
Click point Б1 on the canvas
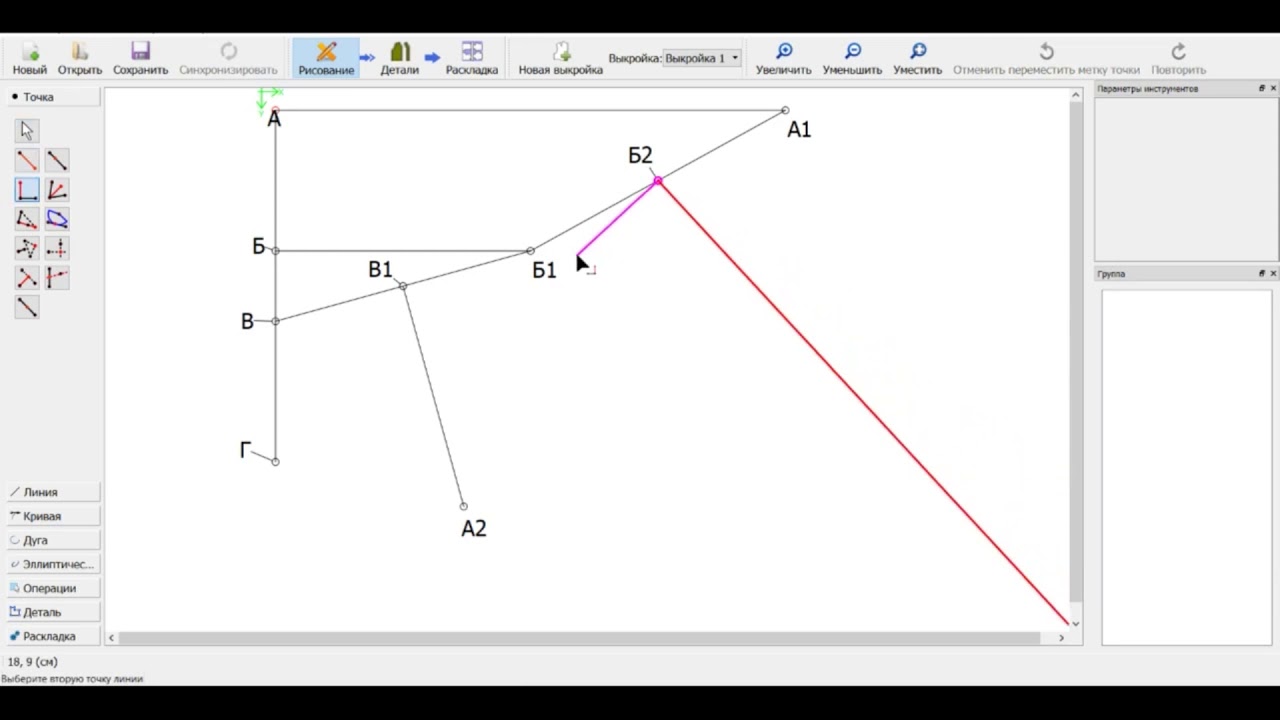(530, 250)
